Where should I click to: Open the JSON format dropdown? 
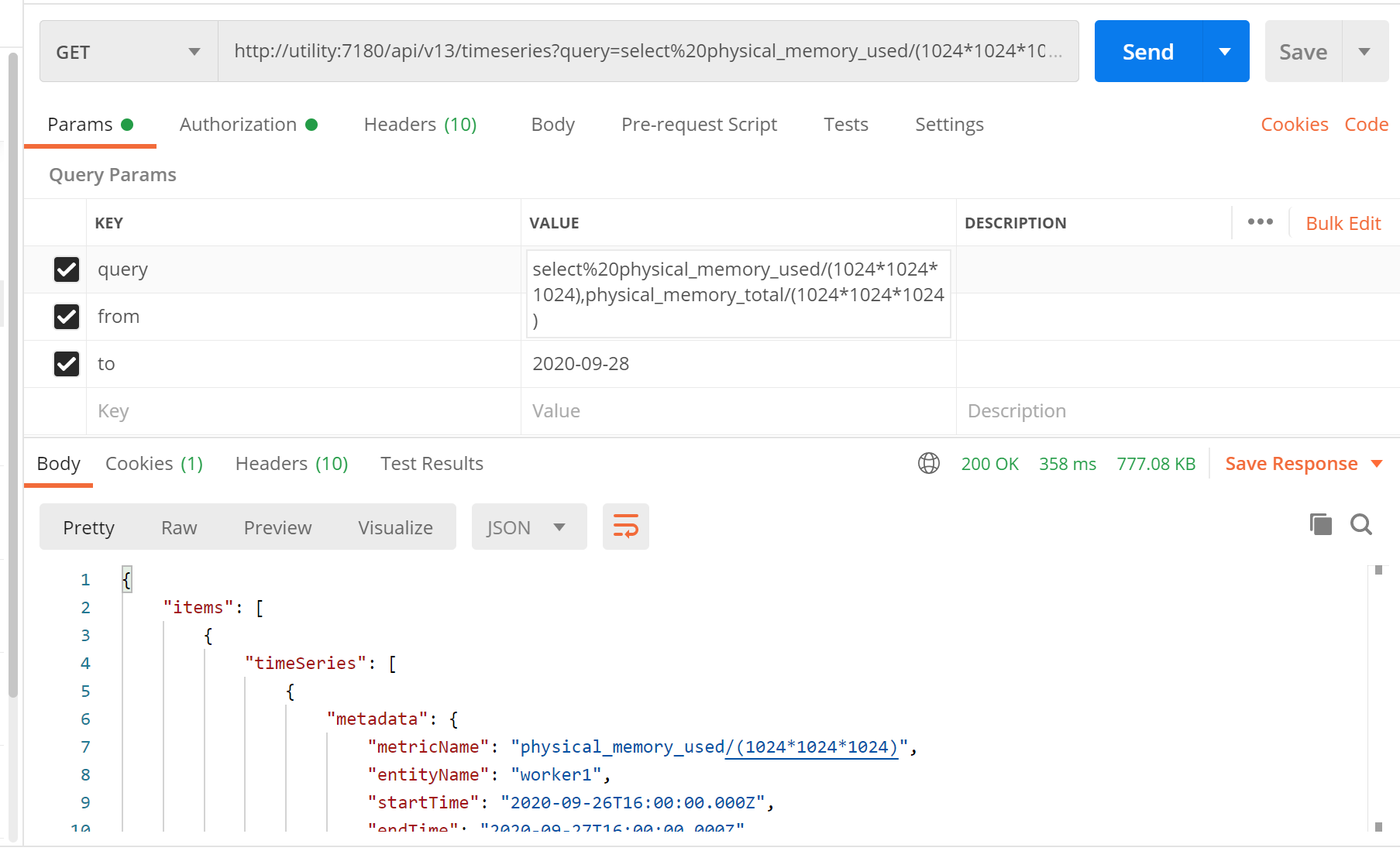[528, 527]
